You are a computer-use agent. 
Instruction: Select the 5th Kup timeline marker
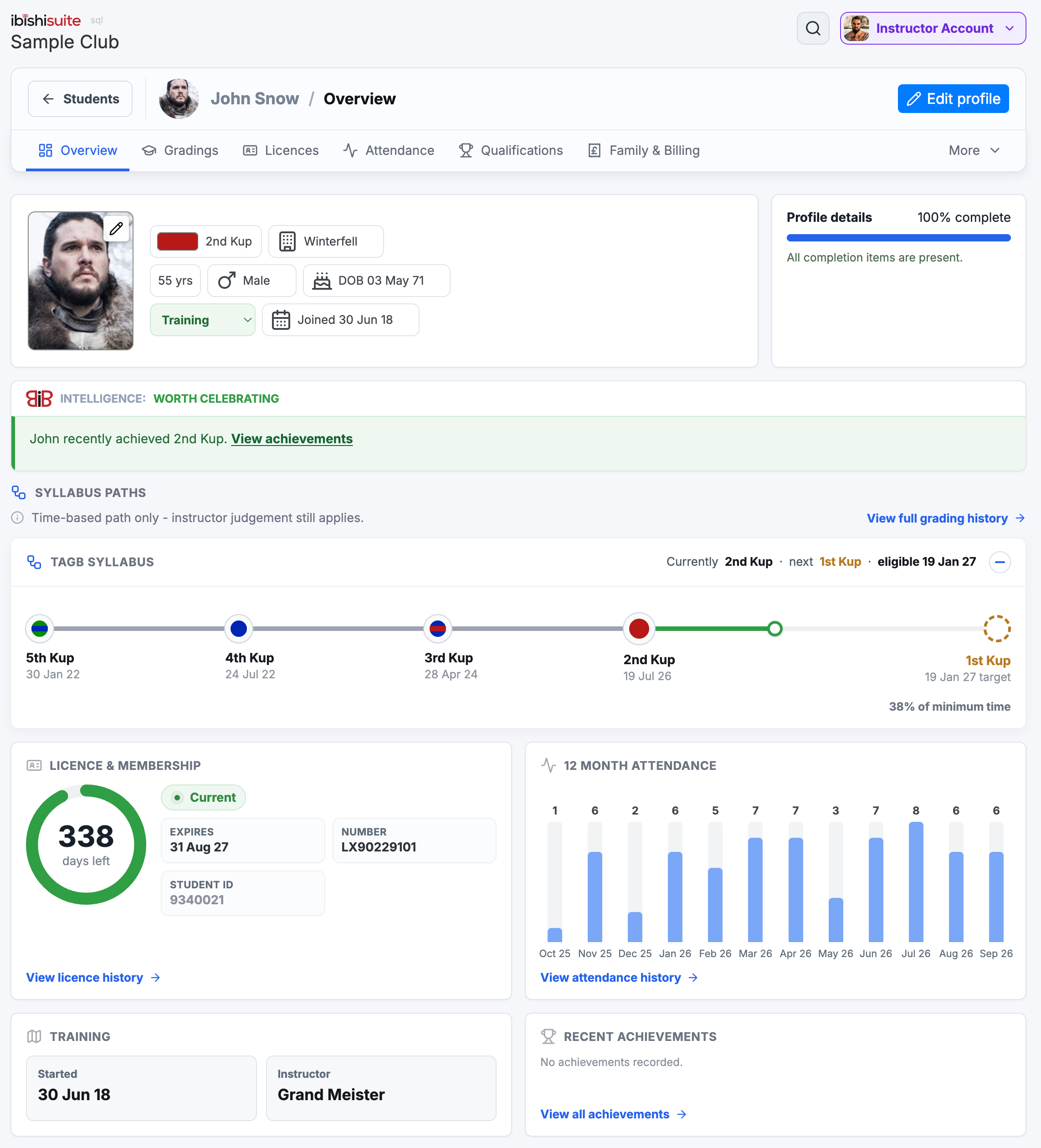coord(39,629)
